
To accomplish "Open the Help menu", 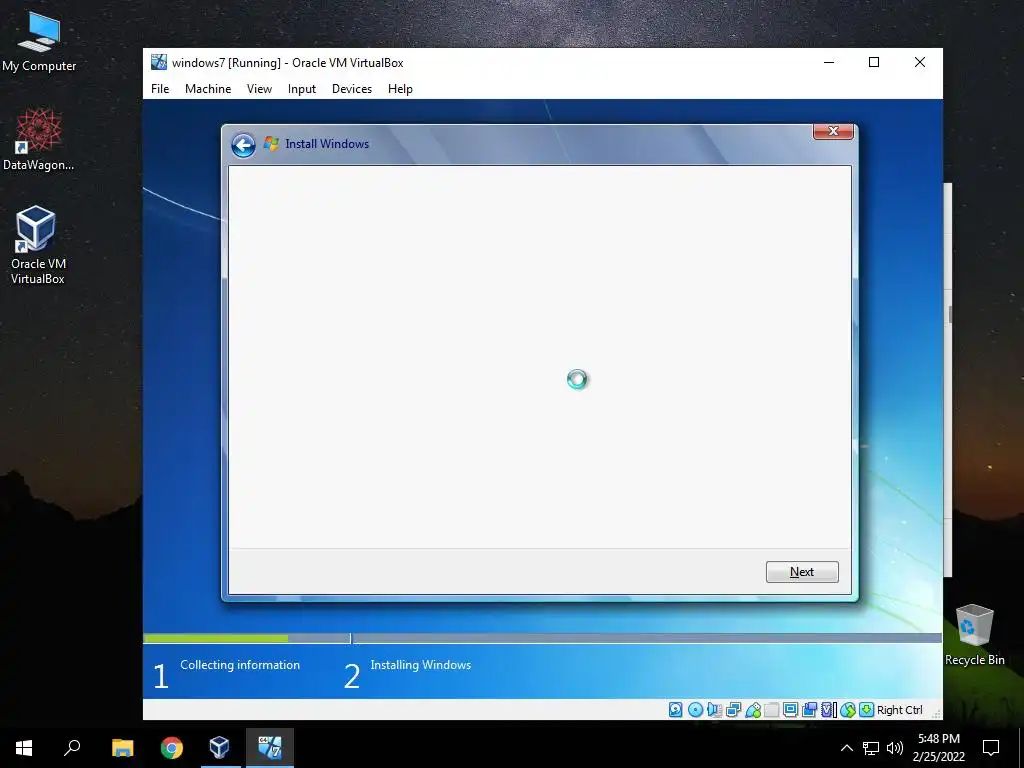I will 400,89.
